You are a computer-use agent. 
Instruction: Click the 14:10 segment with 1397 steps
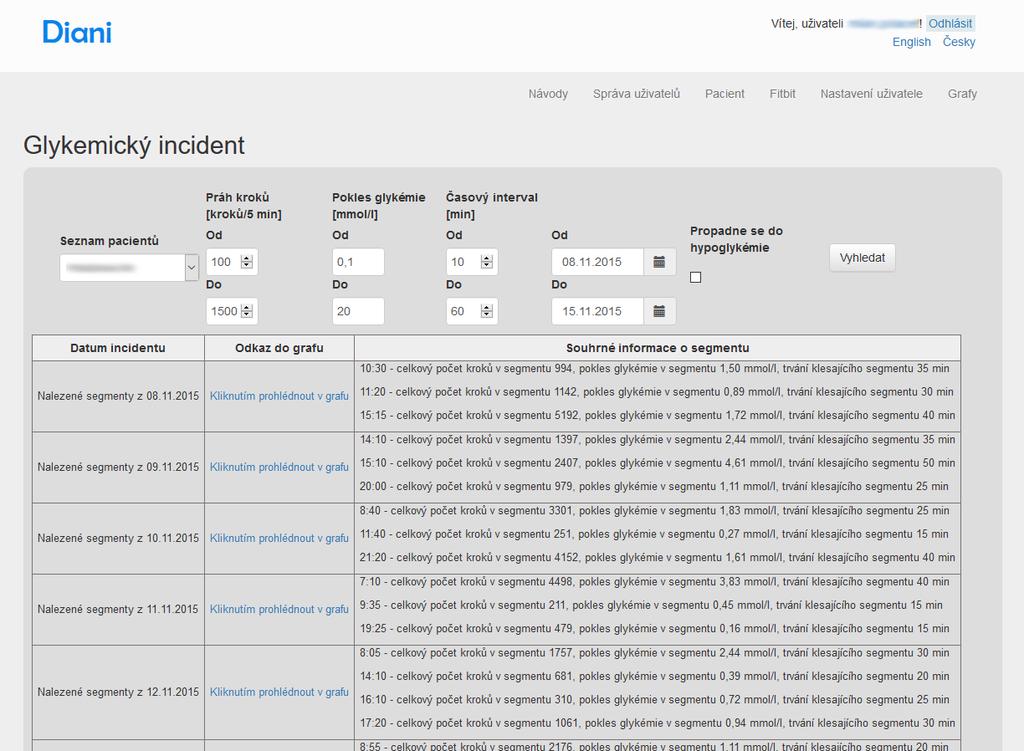(658, 439)
